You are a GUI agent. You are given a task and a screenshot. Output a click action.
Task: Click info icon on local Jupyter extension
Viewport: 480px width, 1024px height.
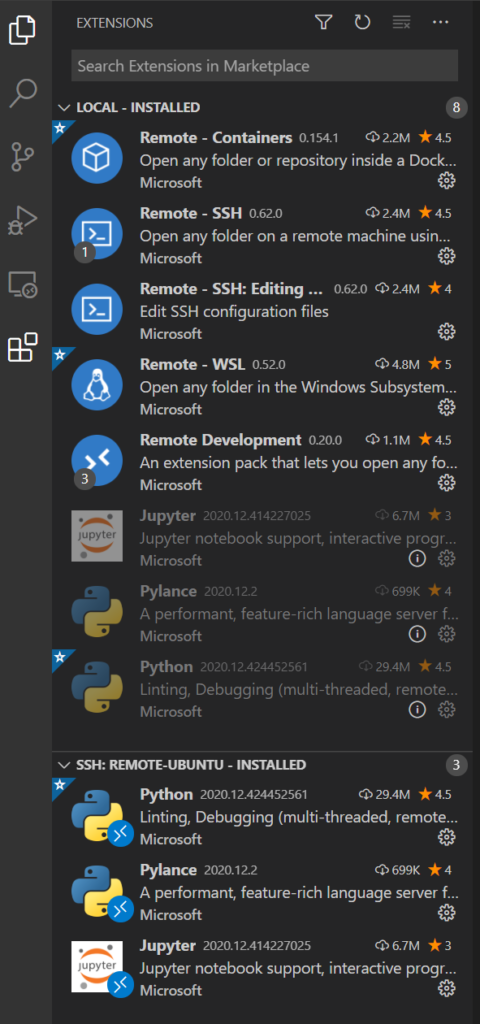pos(417,558)
